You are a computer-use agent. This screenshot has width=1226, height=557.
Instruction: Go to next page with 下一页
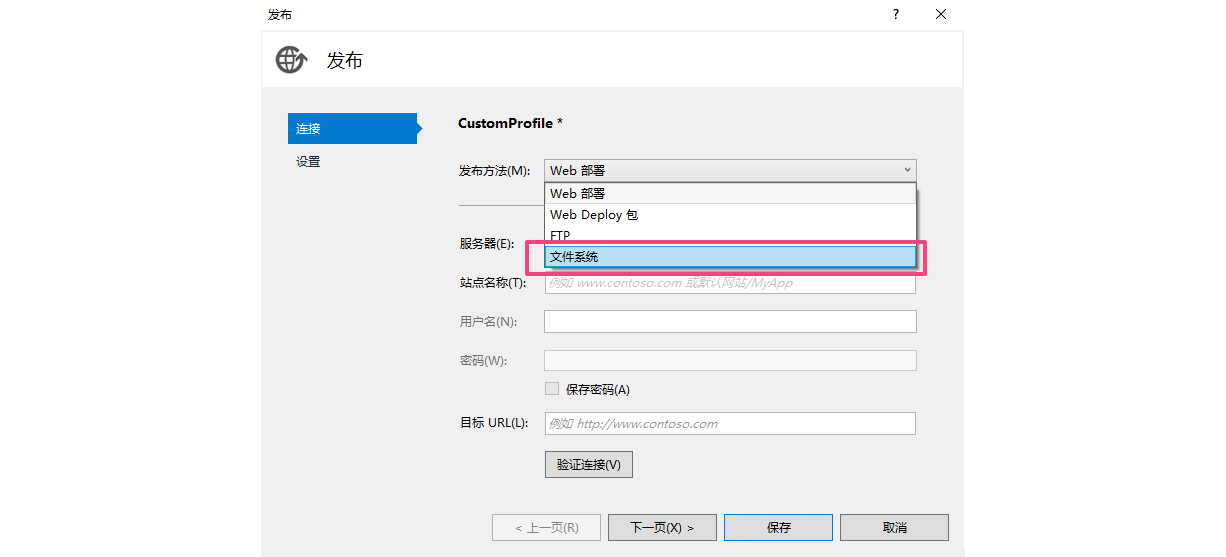click(662, 527)
